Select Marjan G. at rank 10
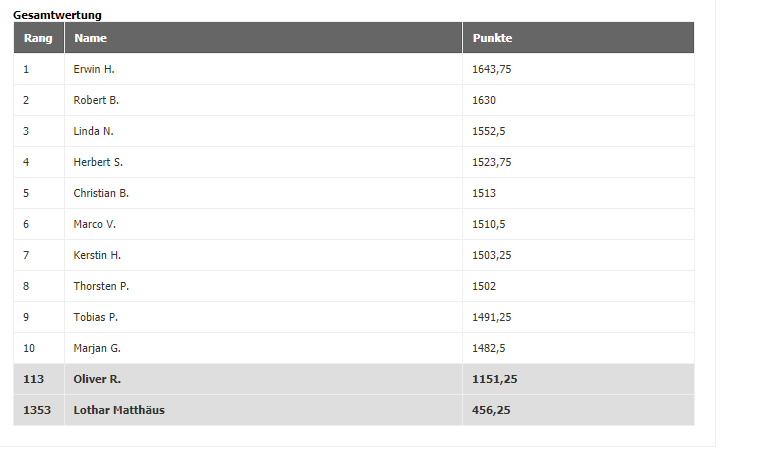Screen dimensions: 769x462 [97, 348]
